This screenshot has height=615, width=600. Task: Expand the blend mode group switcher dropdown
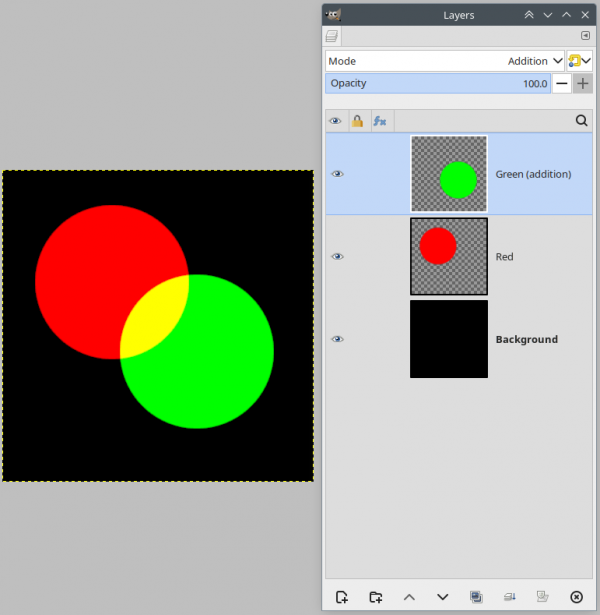pyautogui.click(x=580, y=61)
